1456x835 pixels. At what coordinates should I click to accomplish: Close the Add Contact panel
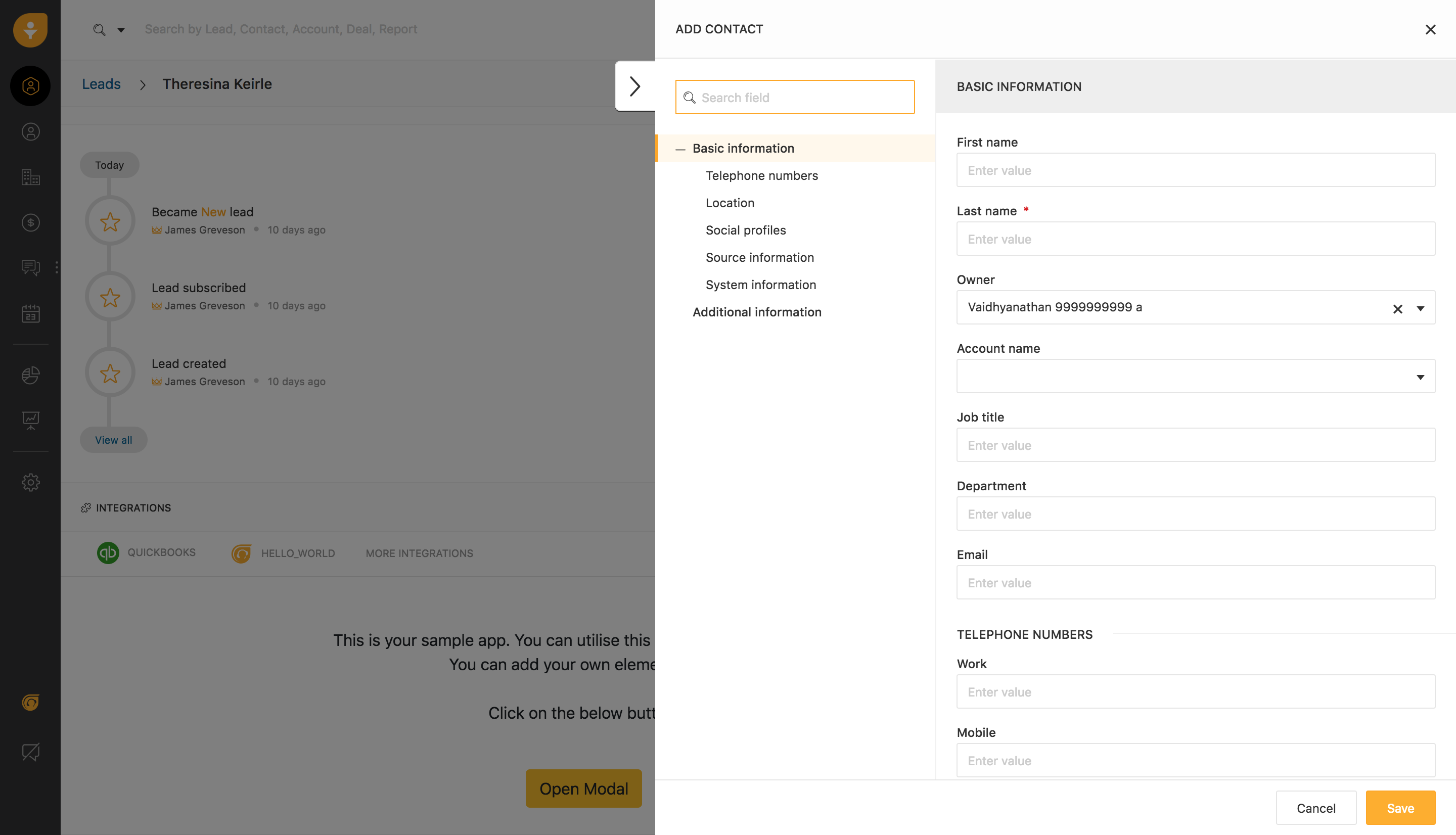(1430, 30)
